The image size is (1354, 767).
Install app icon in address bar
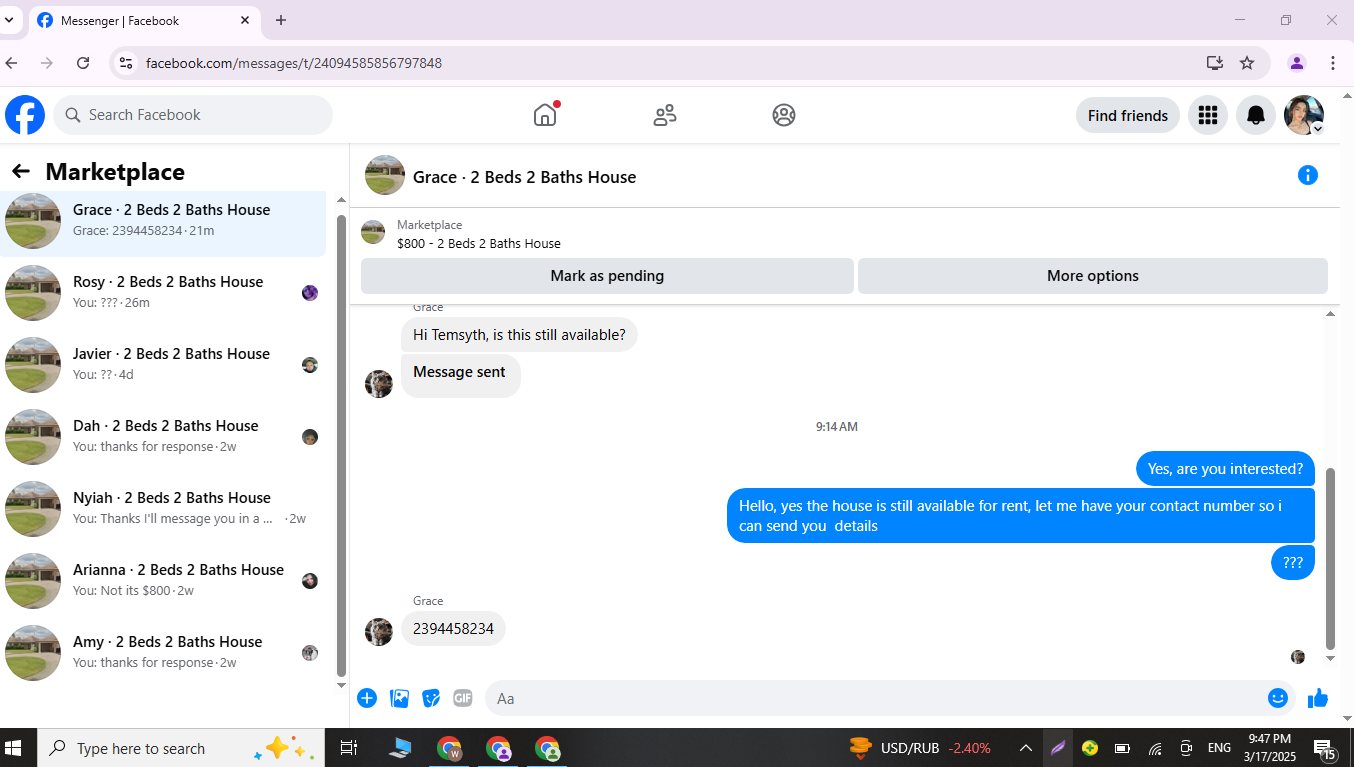(x=1215, y=63)
